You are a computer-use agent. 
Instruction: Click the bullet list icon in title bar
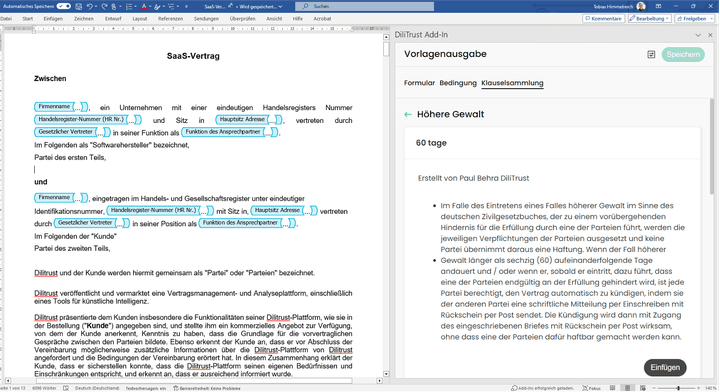(x=129, y=6)
